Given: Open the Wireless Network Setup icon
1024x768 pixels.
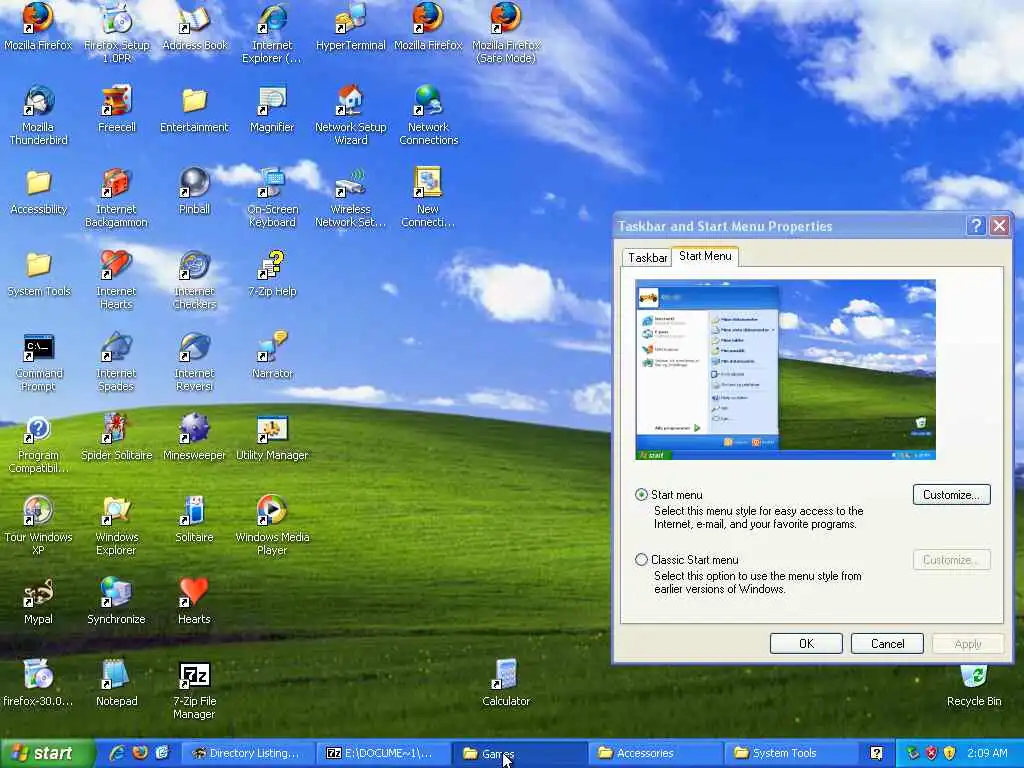Looking at the screenshot, I should point(351,197).
